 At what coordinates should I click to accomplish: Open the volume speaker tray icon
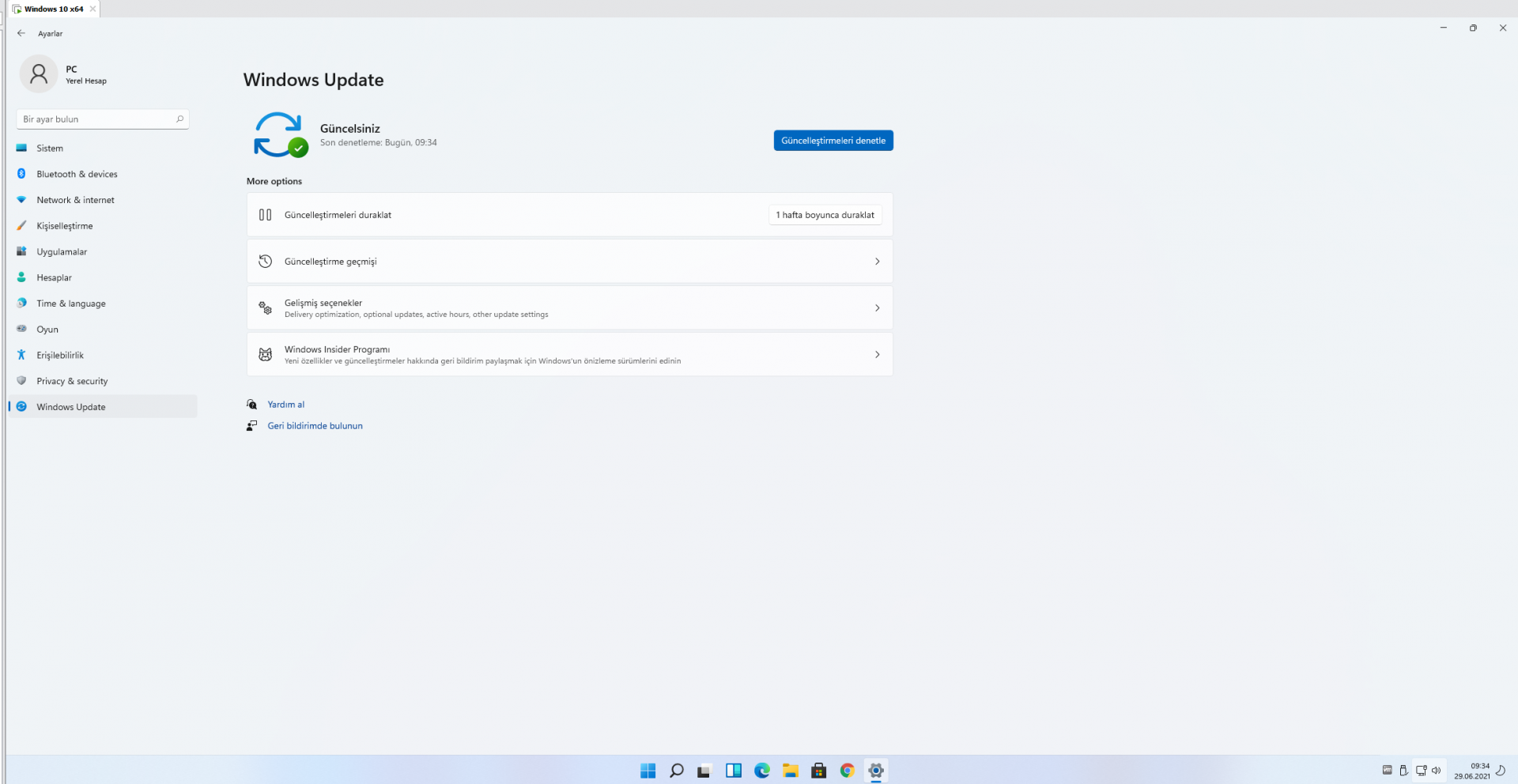1437,771
